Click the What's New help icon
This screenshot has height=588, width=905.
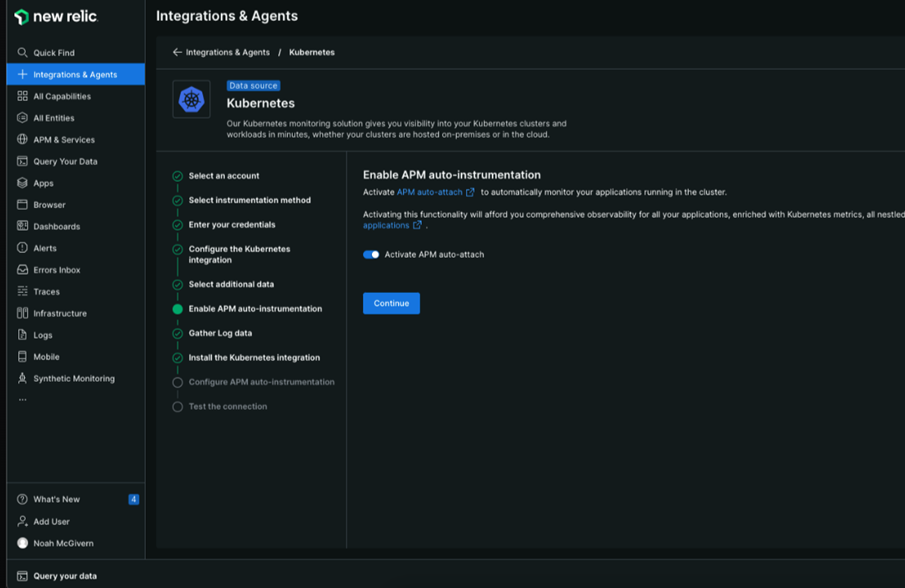point(23,499)
